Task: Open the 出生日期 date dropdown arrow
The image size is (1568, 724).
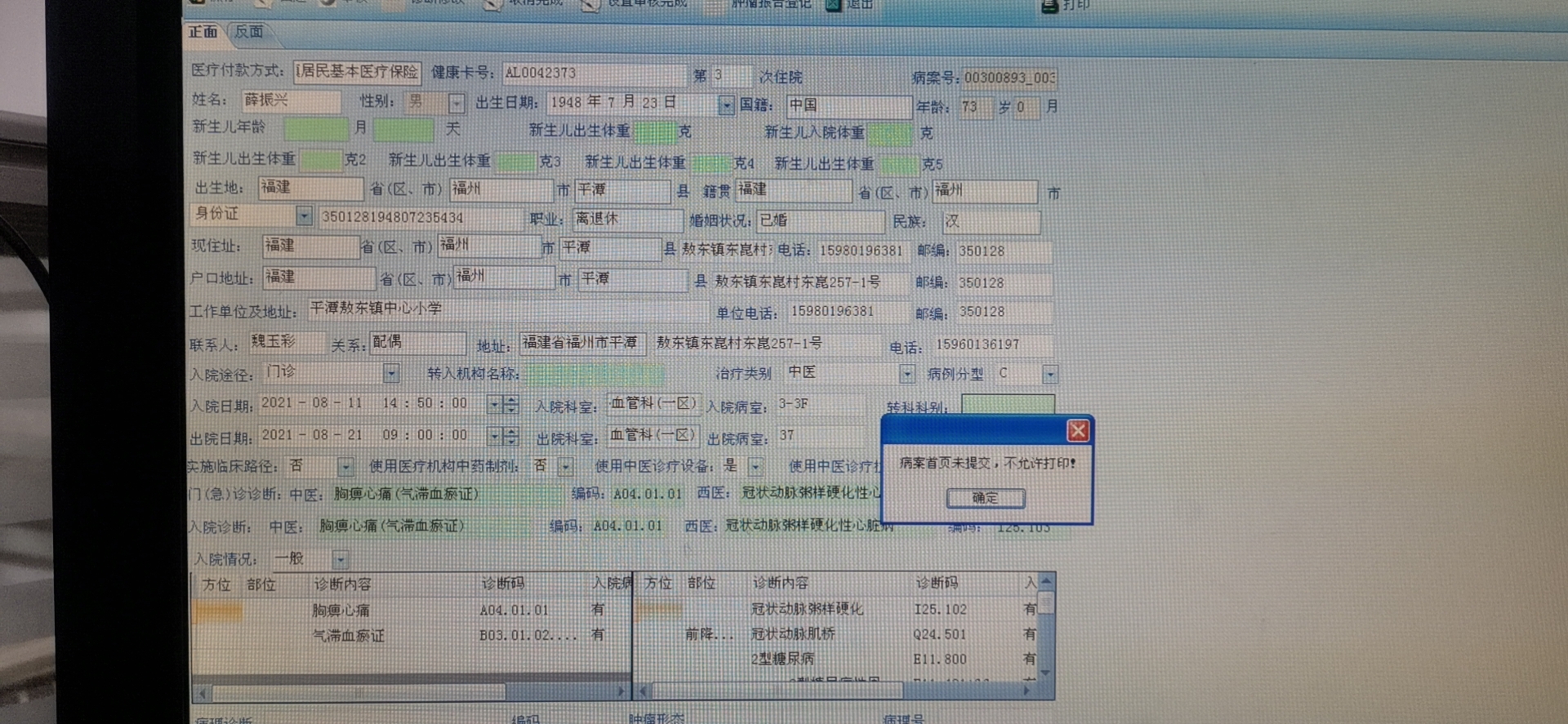Action: click(725, 105)
